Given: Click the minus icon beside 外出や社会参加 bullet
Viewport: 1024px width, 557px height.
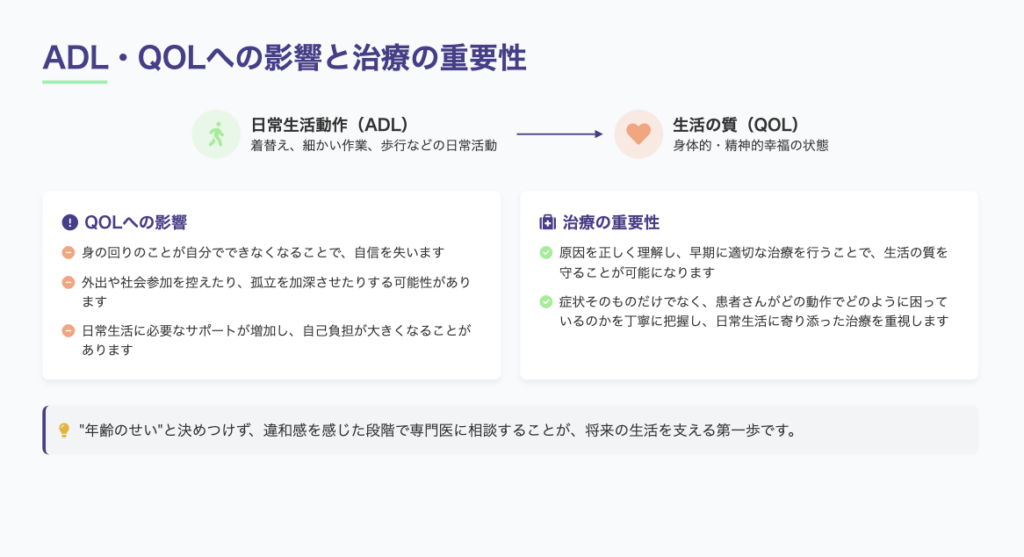Looking at the screenshot, I should 68,282.
